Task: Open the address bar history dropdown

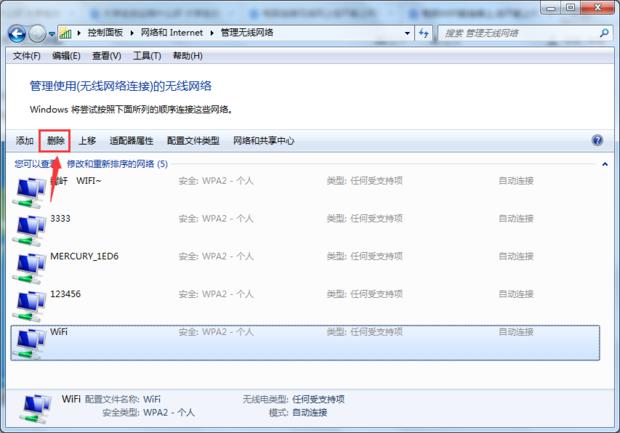Action: click(x=407, y=33)
